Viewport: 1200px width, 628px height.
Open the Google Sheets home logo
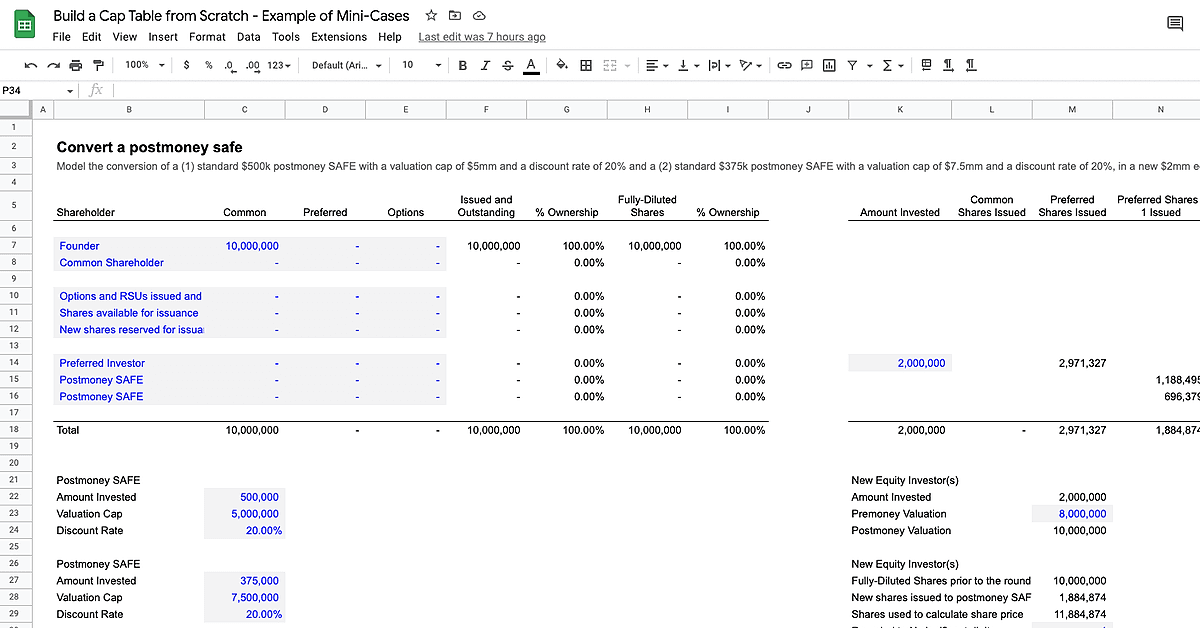26,25
